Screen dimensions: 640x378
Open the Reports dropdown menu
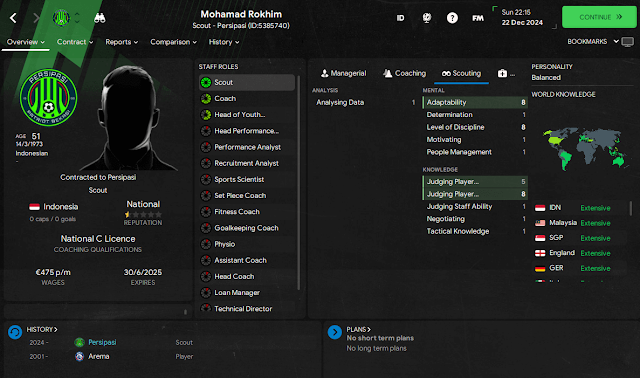(122, 42)
